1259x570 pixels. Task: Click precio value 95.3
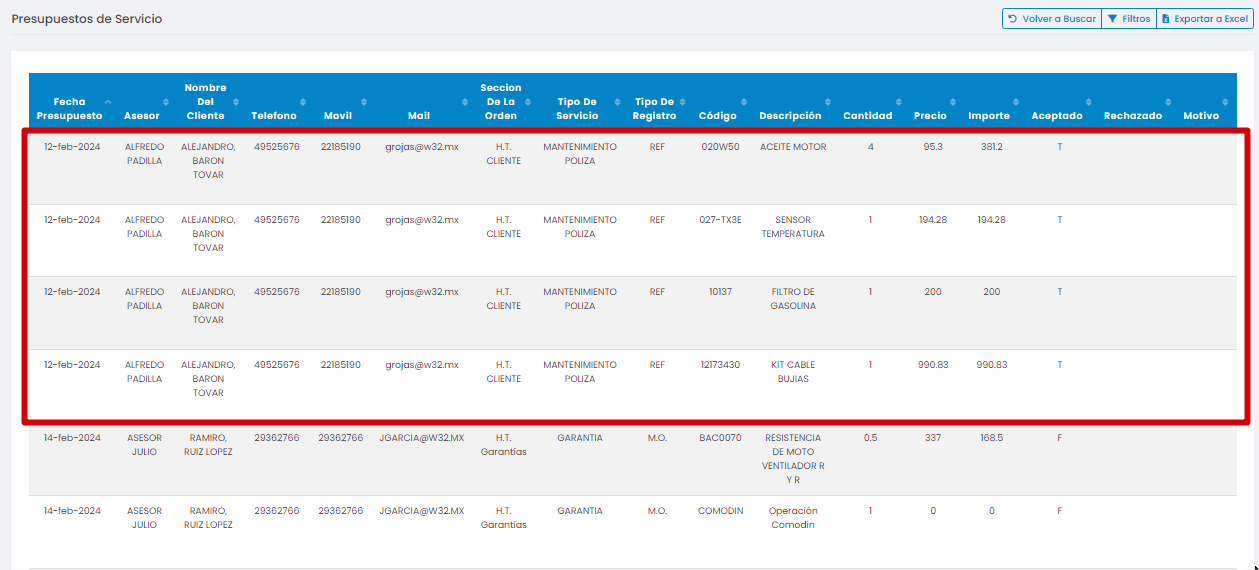click(x=933, y=147)
